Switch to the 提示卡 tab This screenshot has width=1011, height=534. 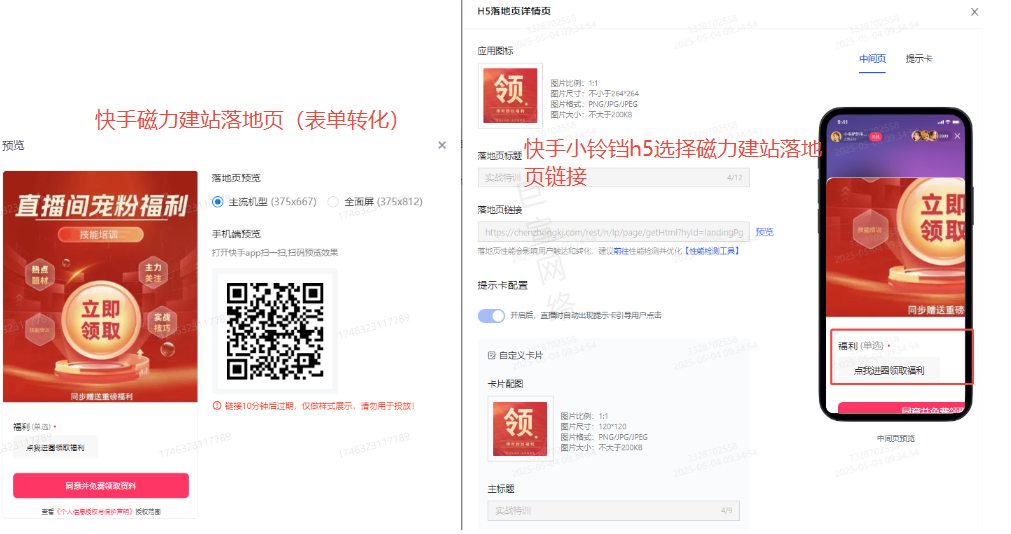[x=918, y=59]
